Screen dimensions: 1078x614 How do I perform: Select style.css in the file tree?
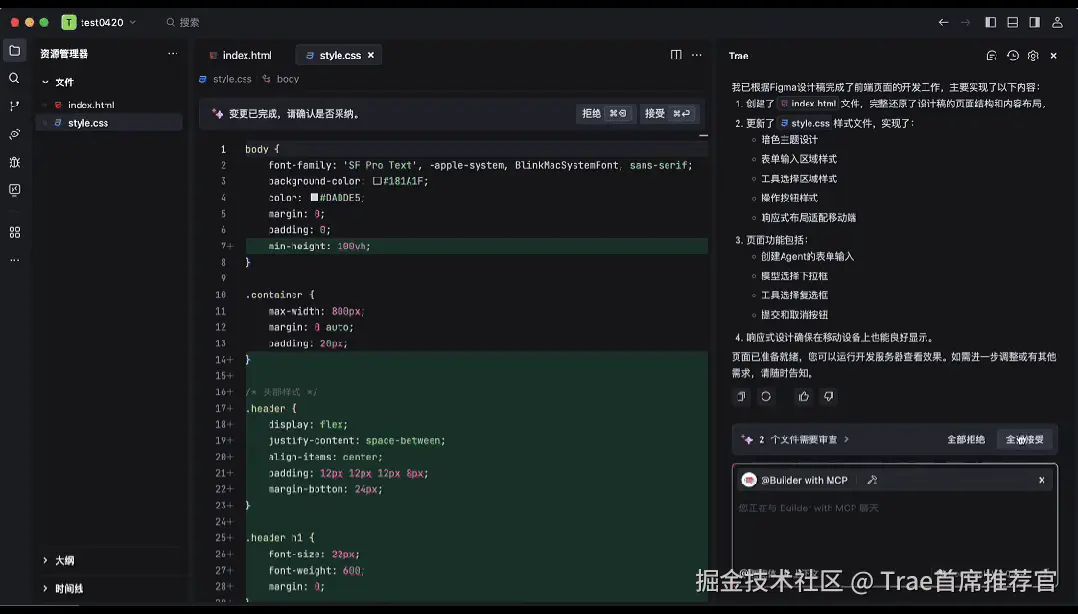(x=109, y=123)
